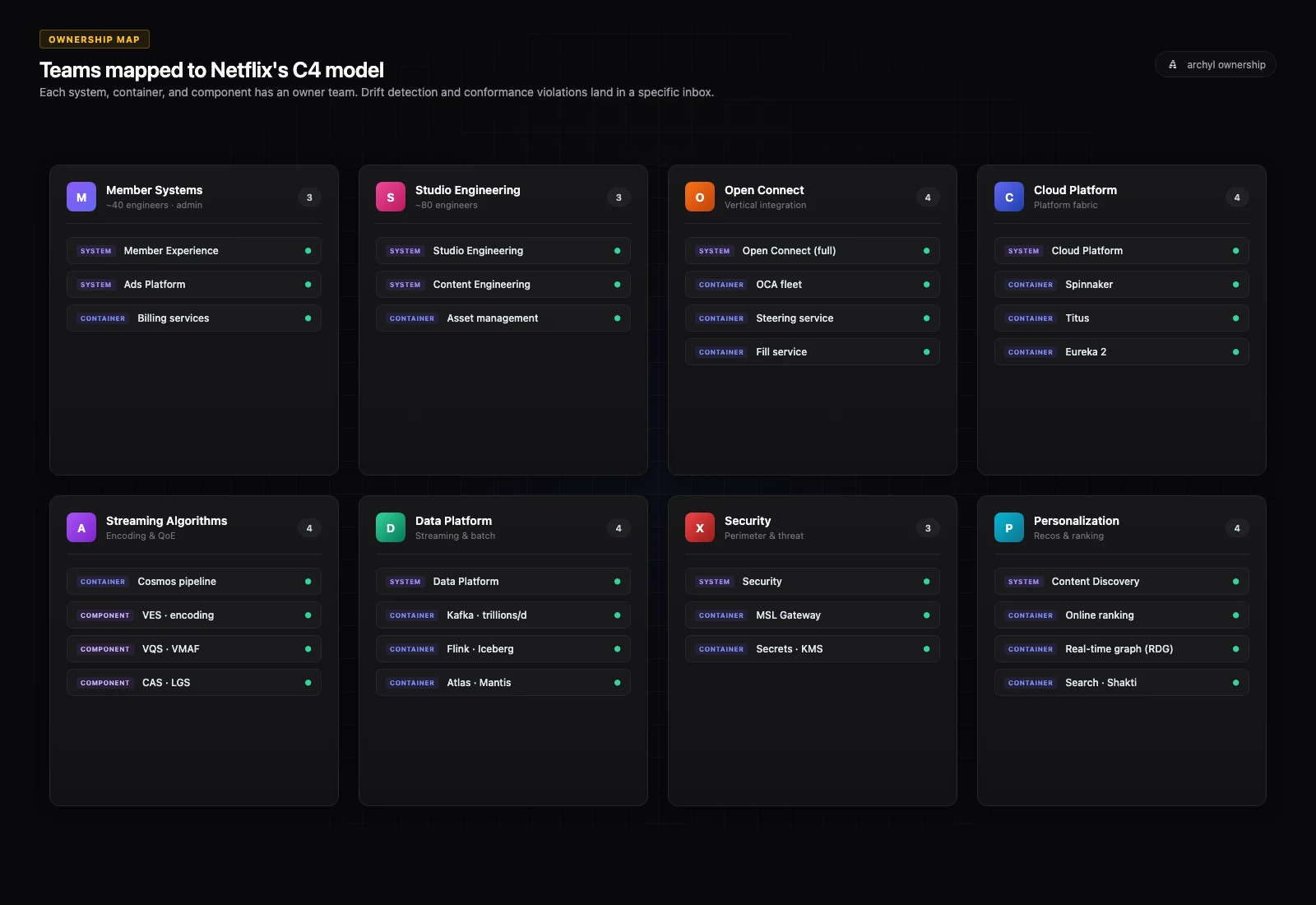Click the status dot beside Atlas · Mantis

point(617,683)
